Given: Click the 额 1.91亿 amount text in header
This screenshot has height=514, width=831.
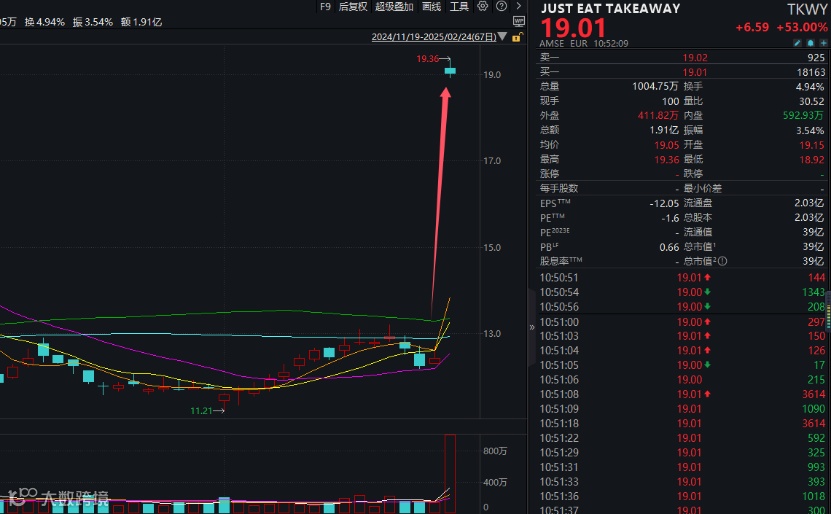Looking at the screenshot, I should coord(141,22).
